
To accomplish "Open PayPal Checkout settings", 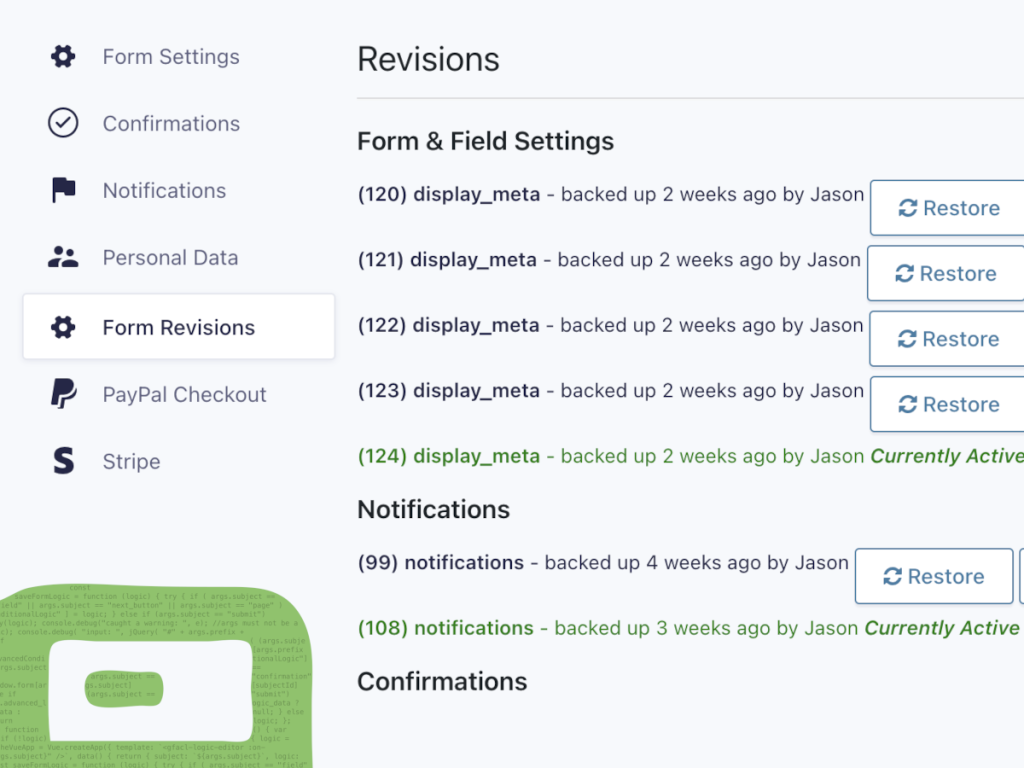I will 184,395.
